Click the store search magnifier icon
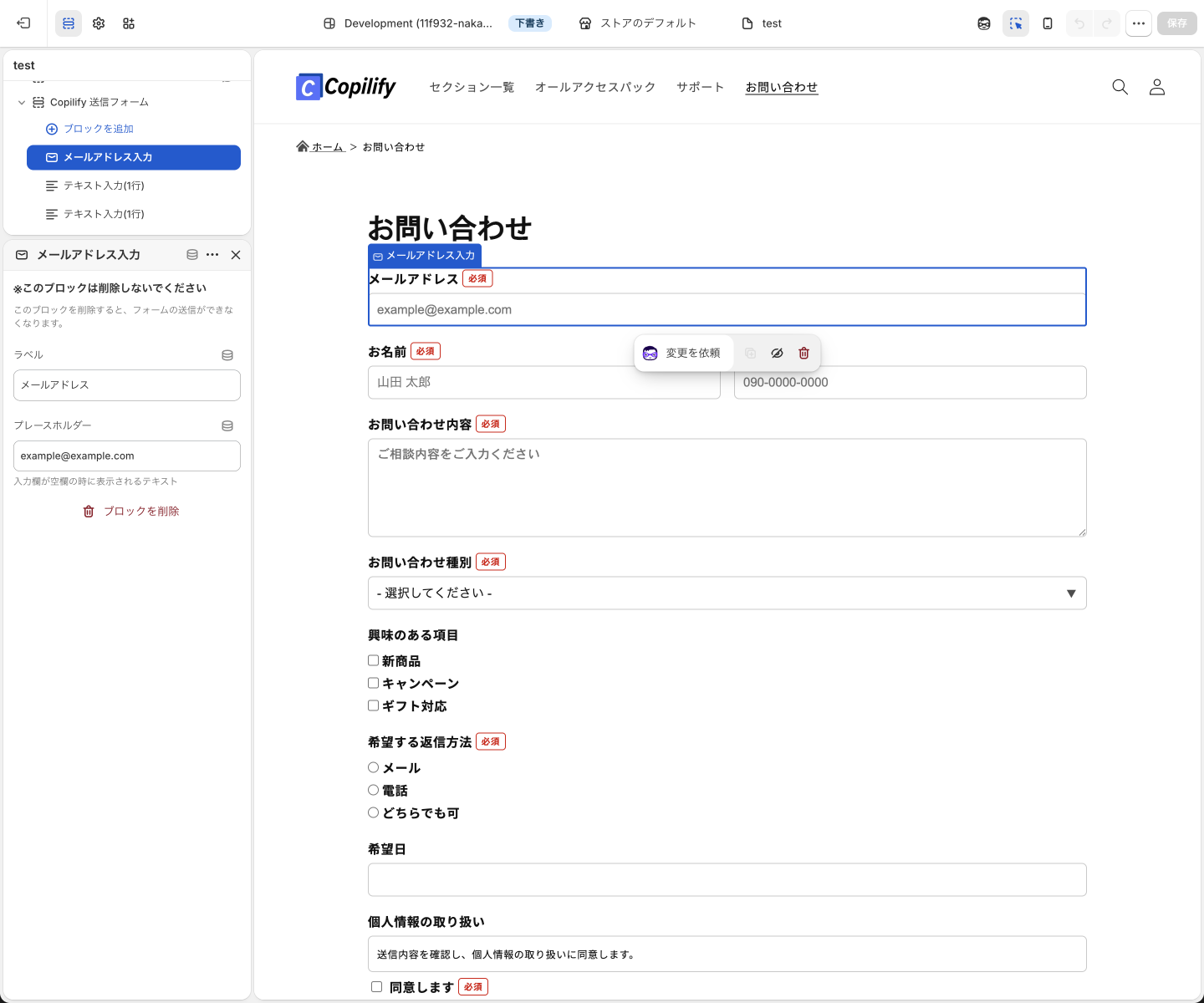 [1120, 87]
